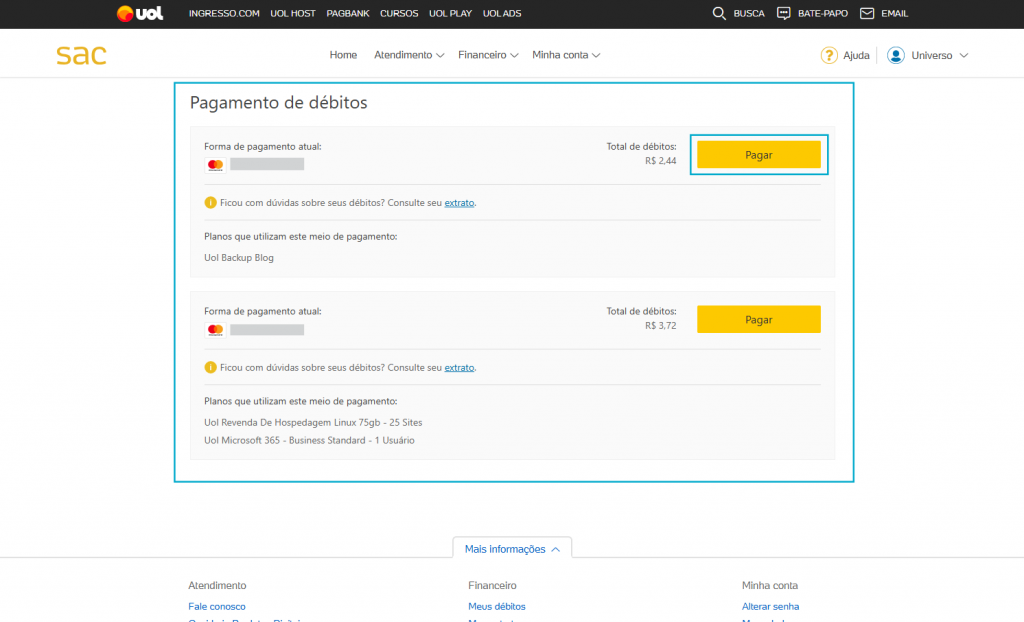Open the Ajuda help link
The image size is (1024, 622).
[856, 56]
